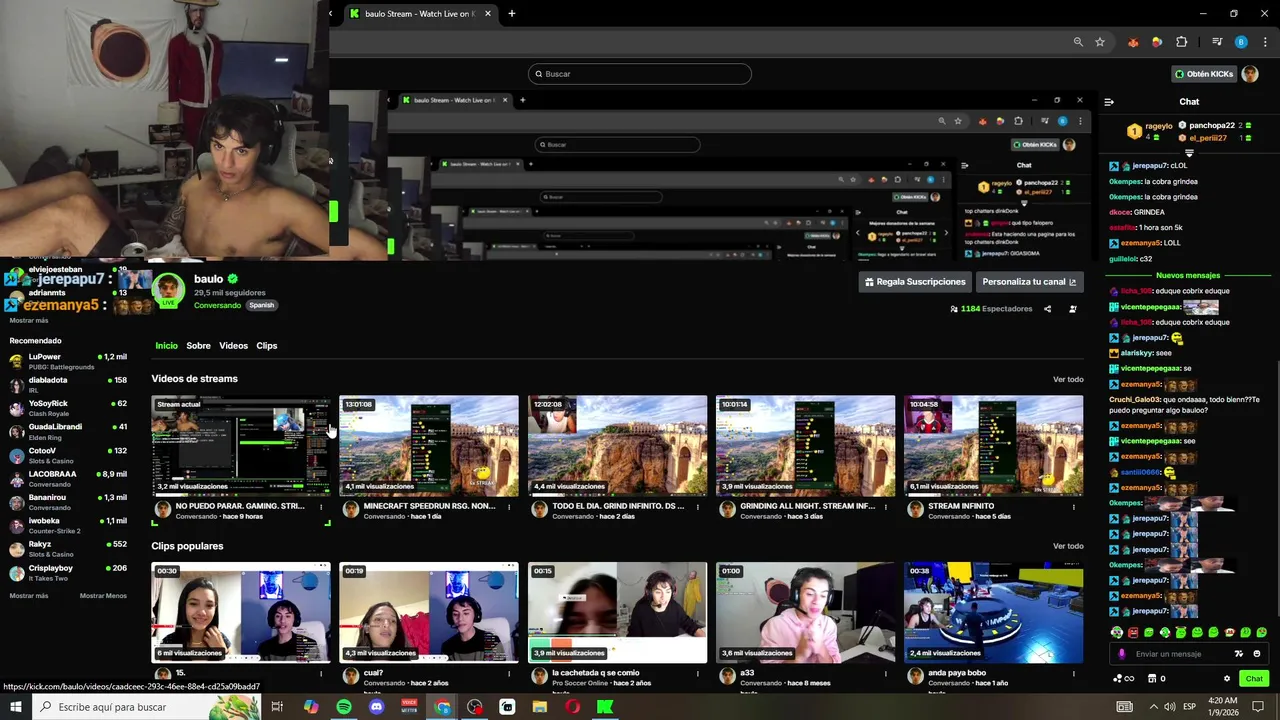Open channel points infinity icon
The image size is (1280, 720).
click(1124, 678)
